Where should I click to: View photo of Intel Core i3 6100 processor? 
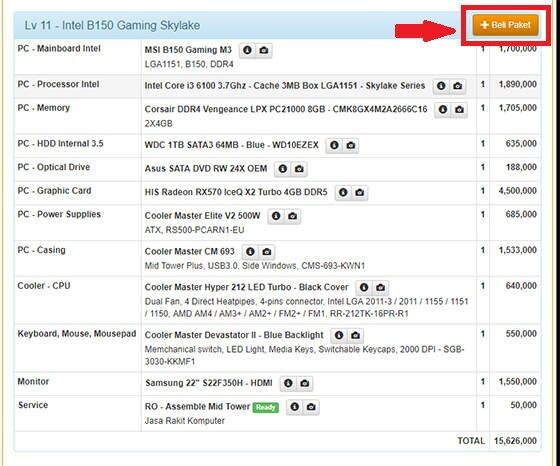point(458,86)
